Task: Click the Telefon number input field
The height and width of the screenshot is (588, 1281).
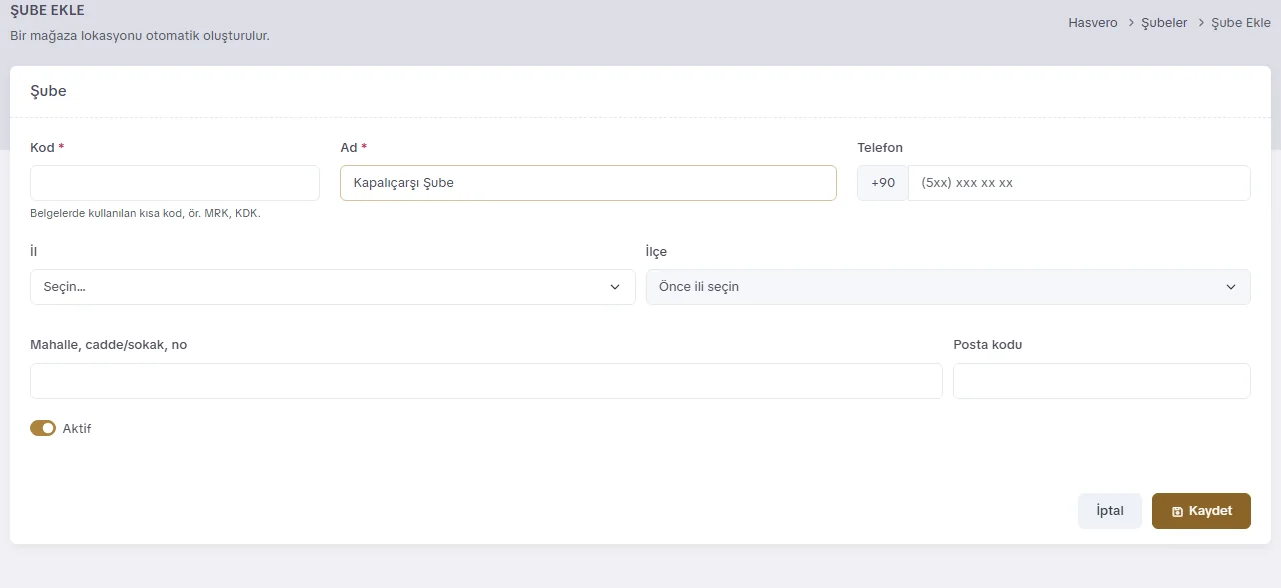Action: (1079, 183)
